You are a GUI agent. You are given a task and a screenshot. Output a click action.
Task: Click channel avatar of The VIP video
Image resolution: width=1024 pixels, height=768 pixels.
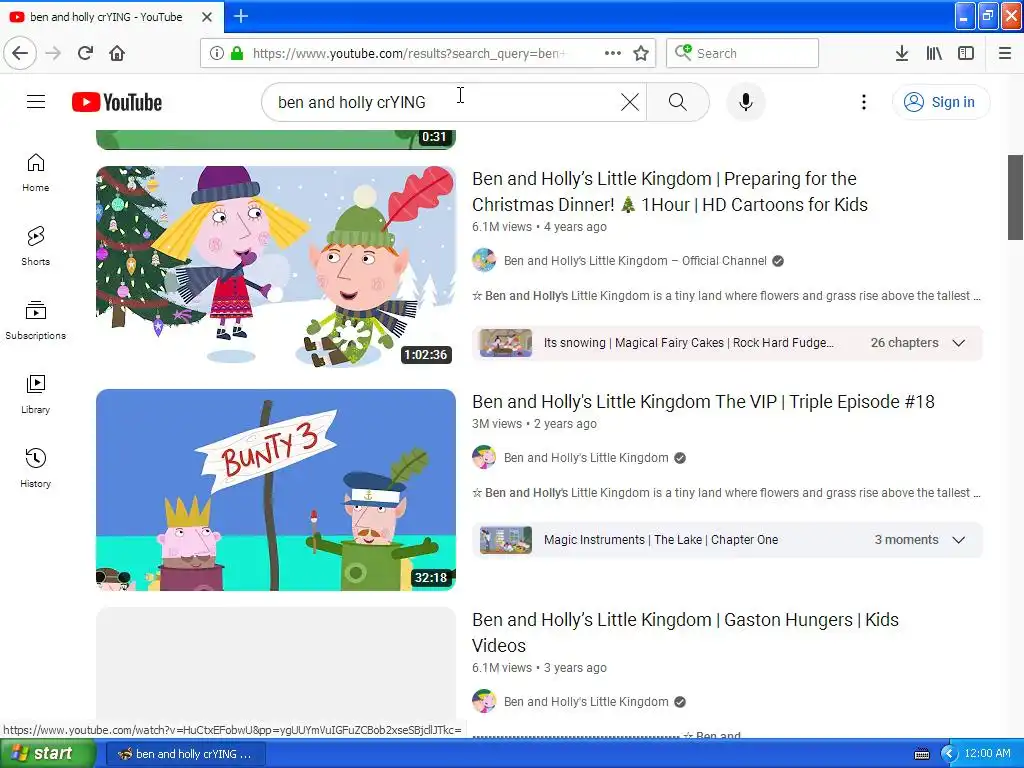[484, 457]
